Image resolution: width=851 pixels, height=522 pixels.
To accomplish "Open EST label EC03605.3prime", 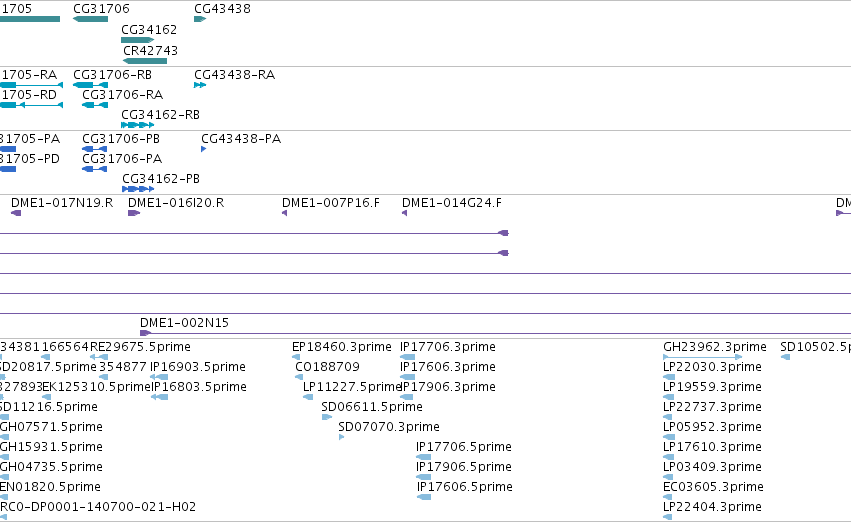I will tap(713, 487).
